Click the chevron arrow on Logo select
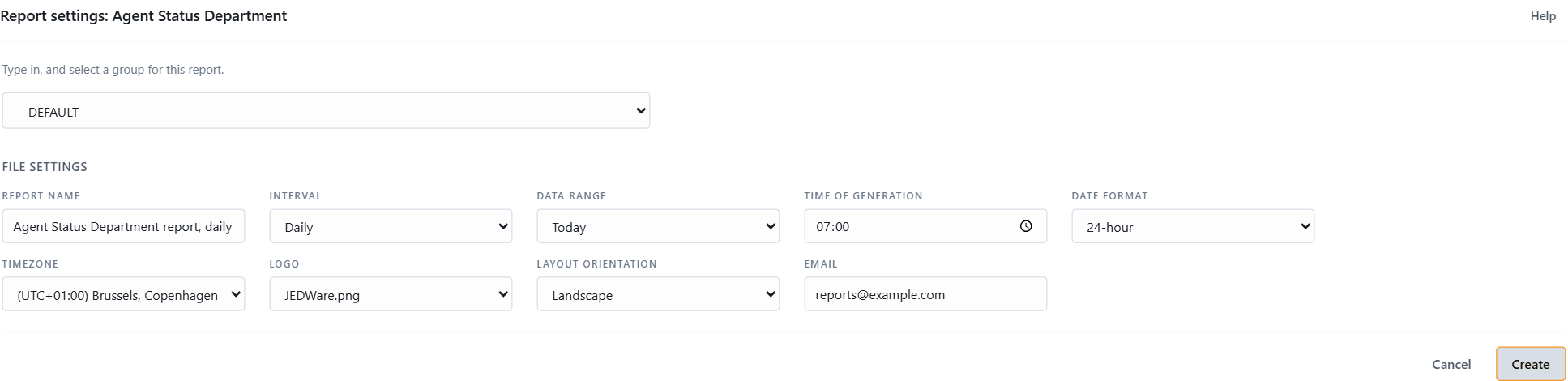 tap(503, 294)
